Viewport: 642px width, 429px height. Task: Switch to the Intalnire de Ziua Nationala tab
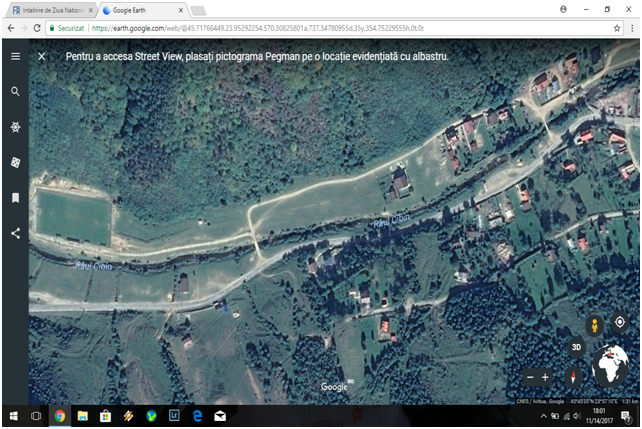click(x=50, y=9)
